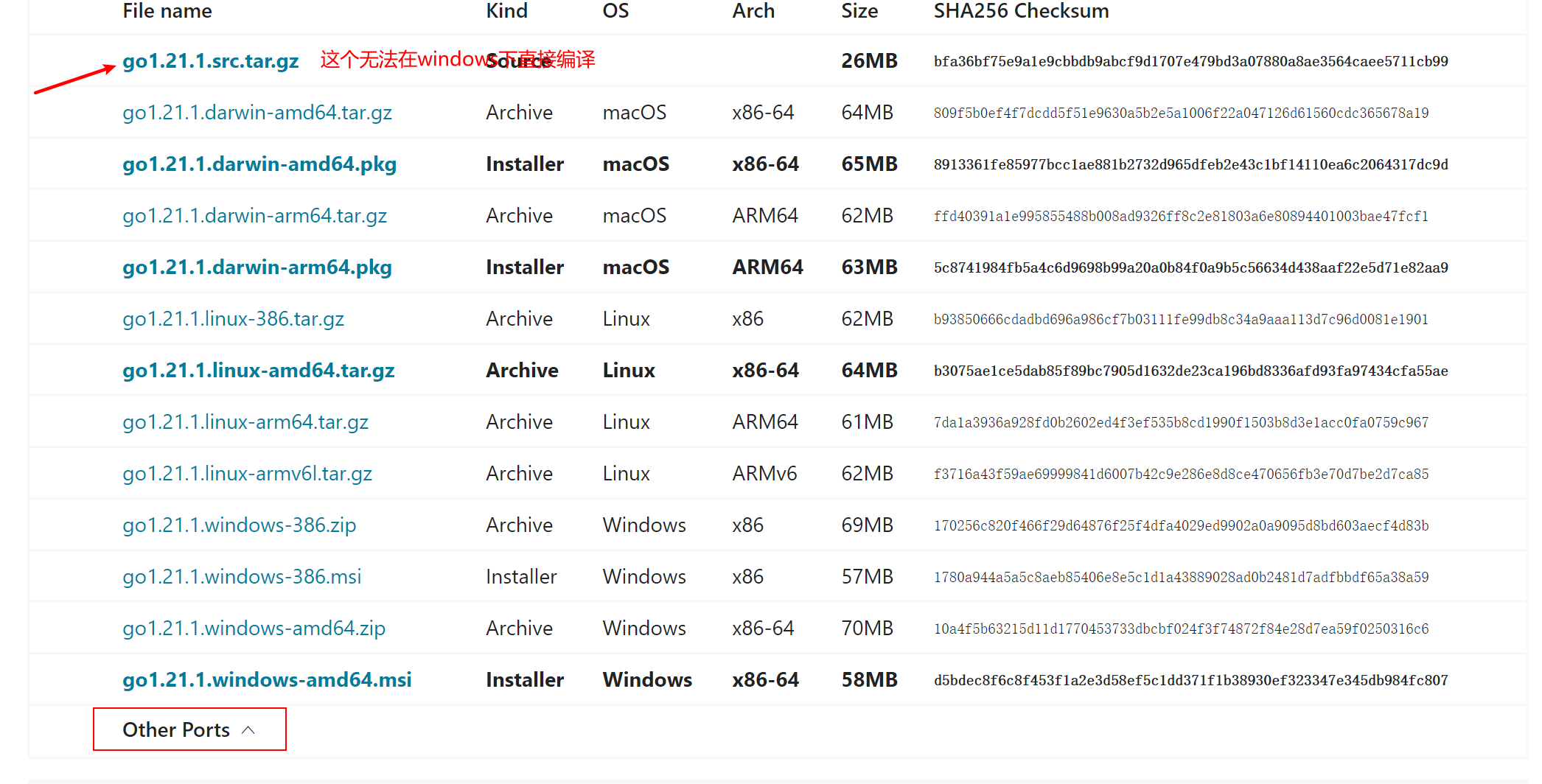Viewport: 1542px width, 784px height.
Task: Select checksum starting with b3075ae1ce5dab85
Action: coord(1190,371)
